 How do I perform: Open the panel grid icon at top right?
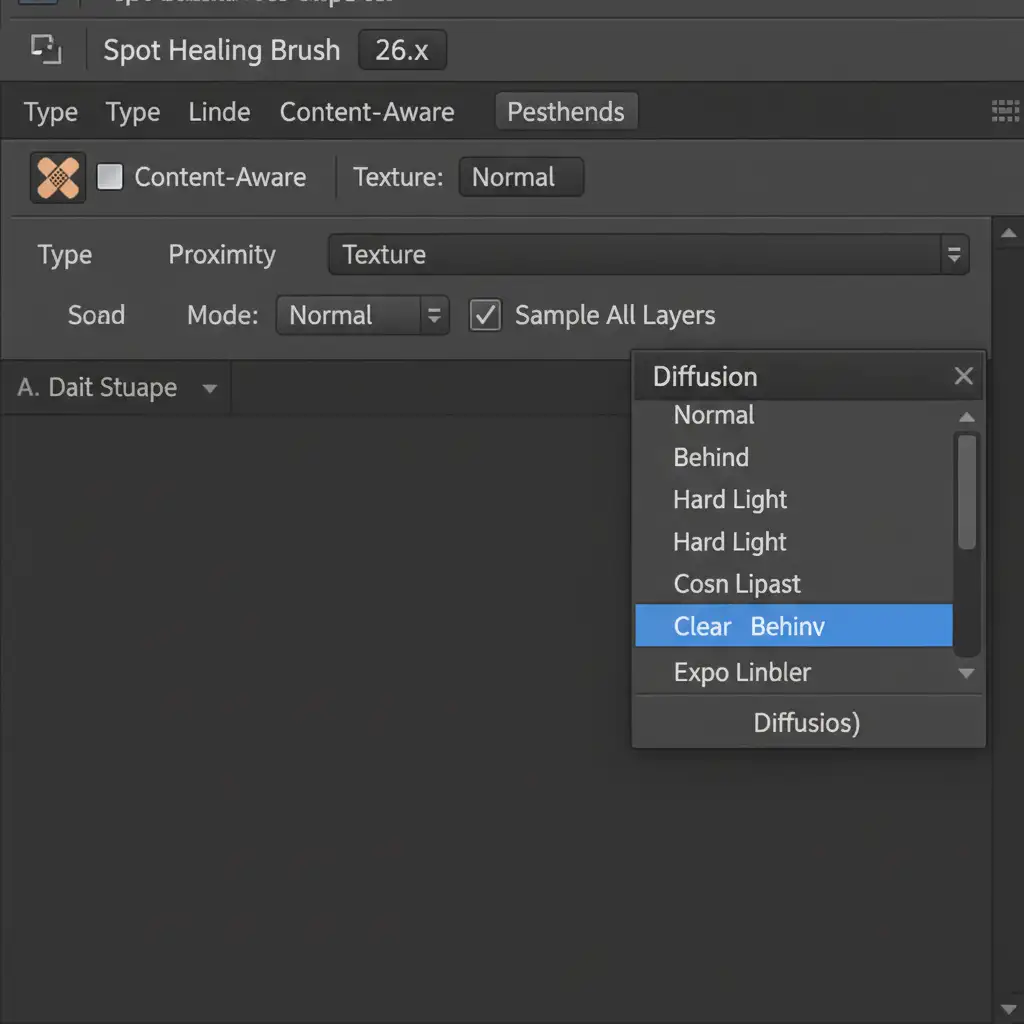[1004, 111]
